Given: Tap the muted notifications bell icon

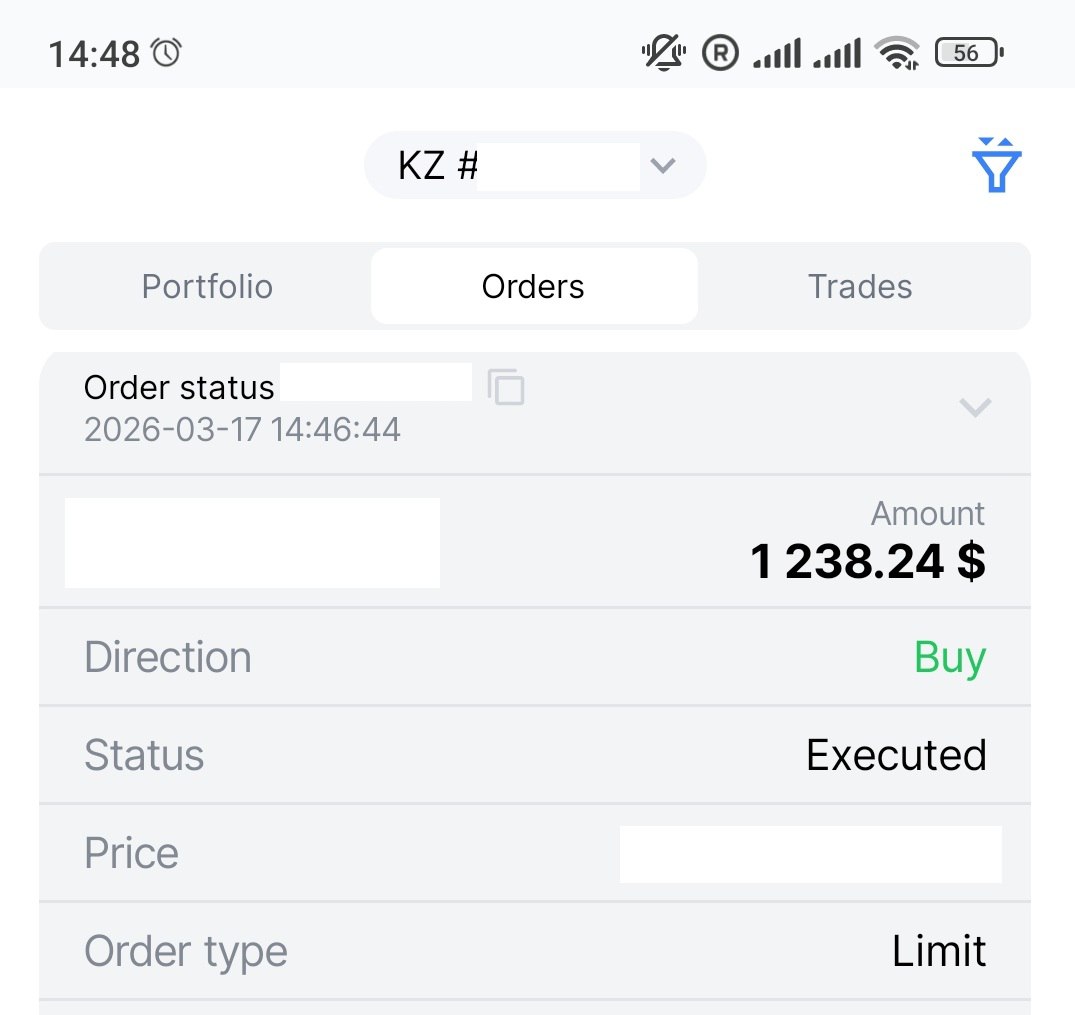Looking at the screenshot, I should pos(663,53).
